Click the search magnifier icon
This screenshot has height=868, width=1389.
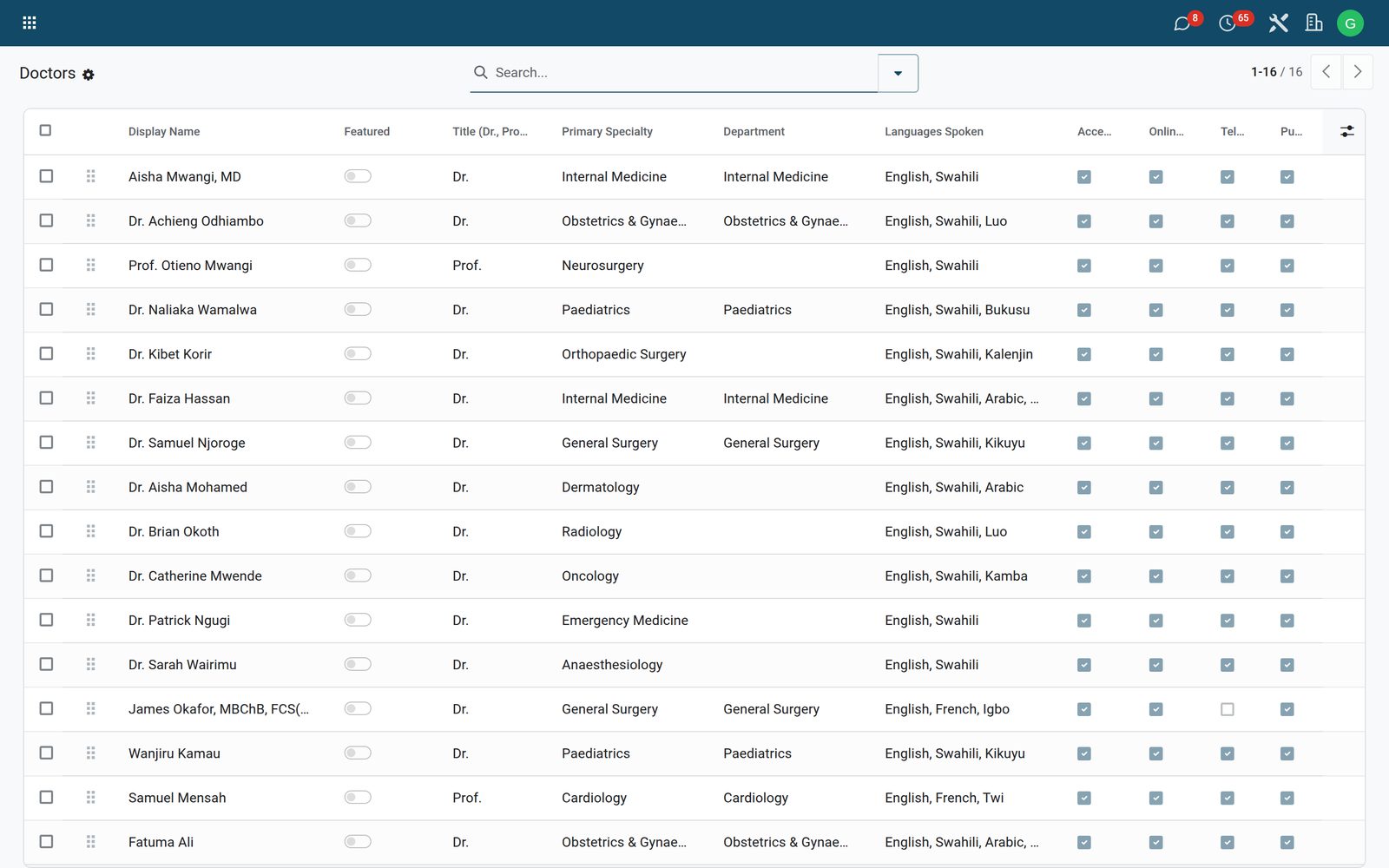click(480, 72)
